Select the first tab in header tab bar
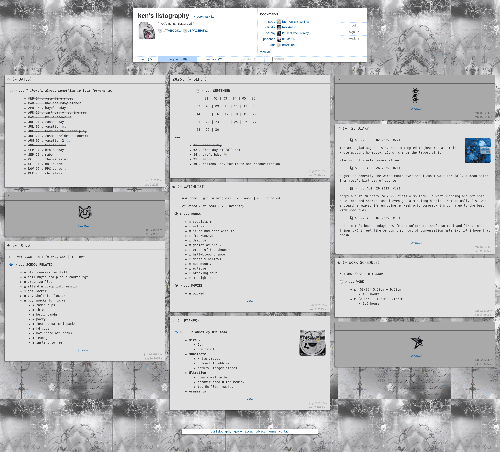The width and height of the screenshot is (500, 452). 146,59
